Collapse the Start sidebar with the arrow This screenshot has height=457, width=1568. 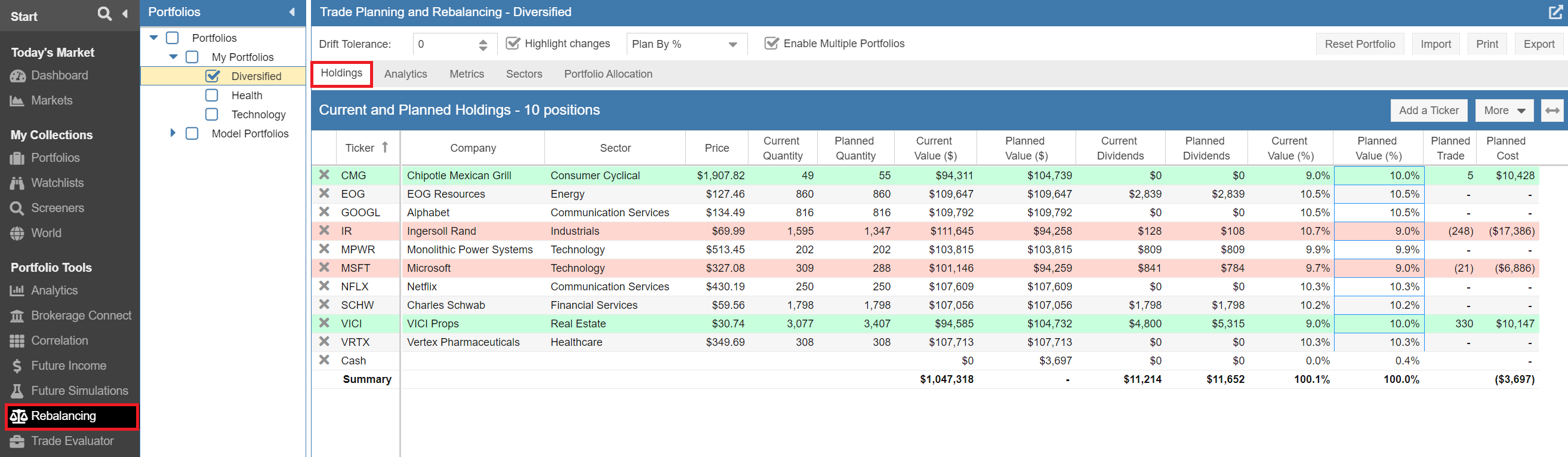(125, 13)
